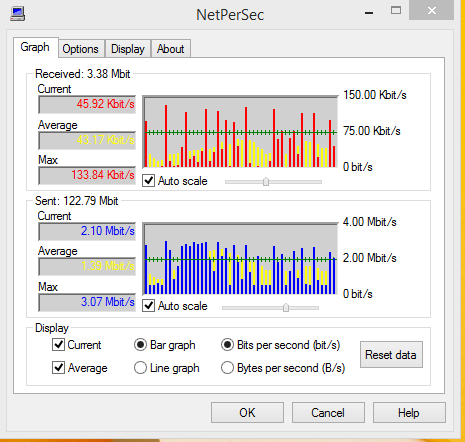This screenshot has height=442, width=465.
Task: Close the NetPerSec window
Action: (x=432, y=10)
